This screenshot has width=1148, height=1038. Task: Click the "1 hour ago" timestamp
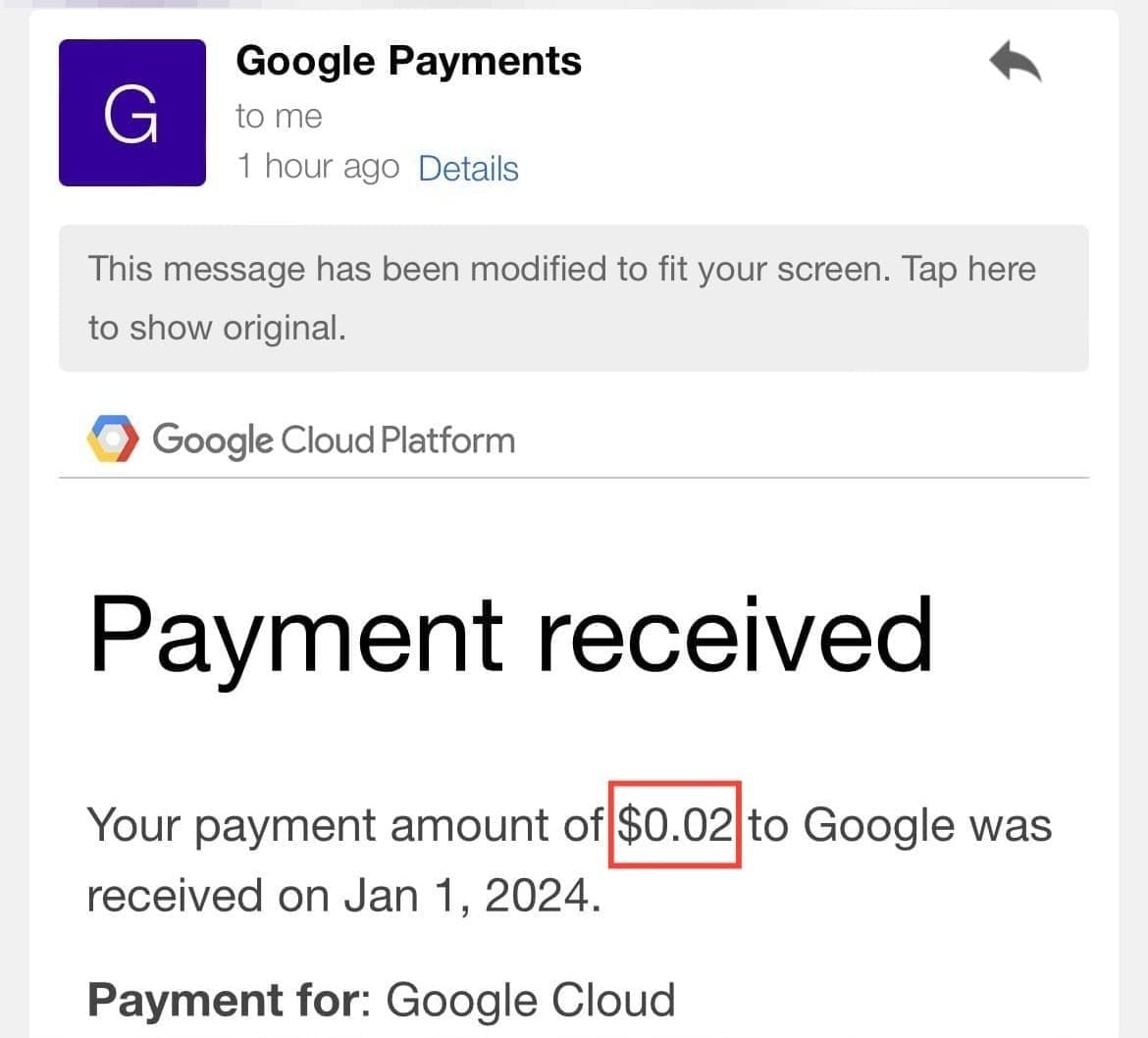tap(317, 167)
